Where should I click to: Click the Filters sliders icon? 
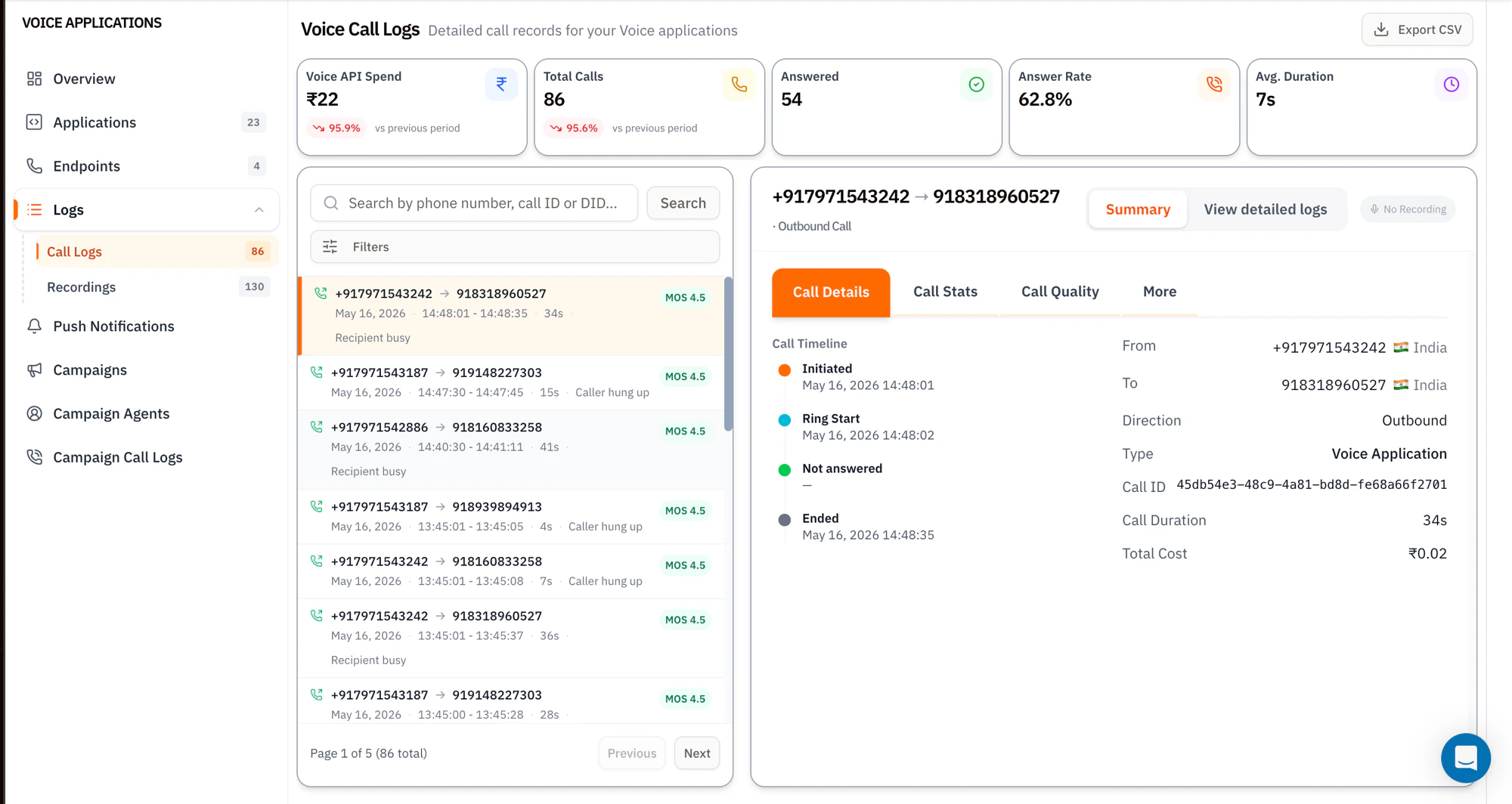(x=330, y=247)
